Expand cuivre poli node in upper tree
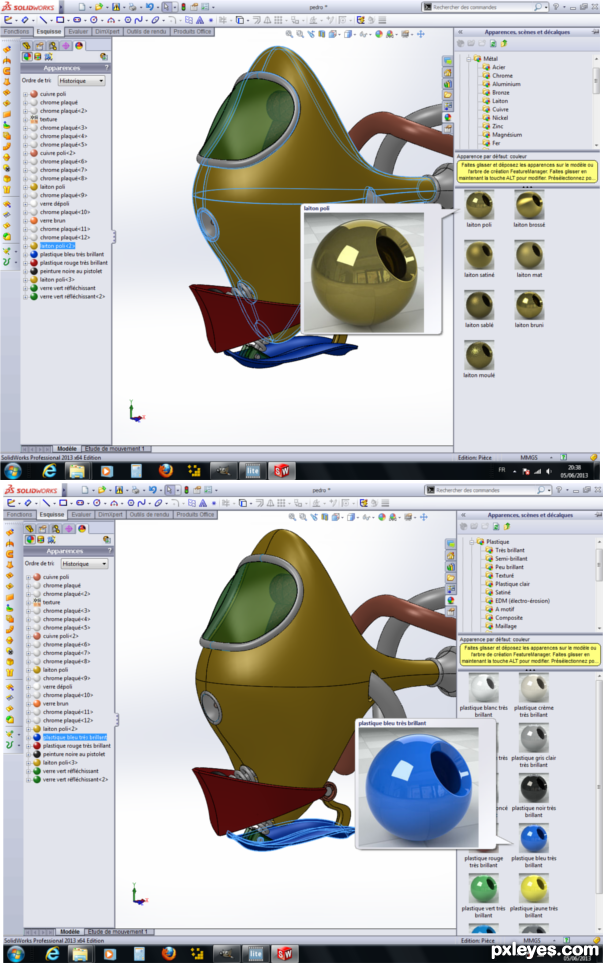The height and width of the screenshot is (963, 603). [x=25, y=94]
